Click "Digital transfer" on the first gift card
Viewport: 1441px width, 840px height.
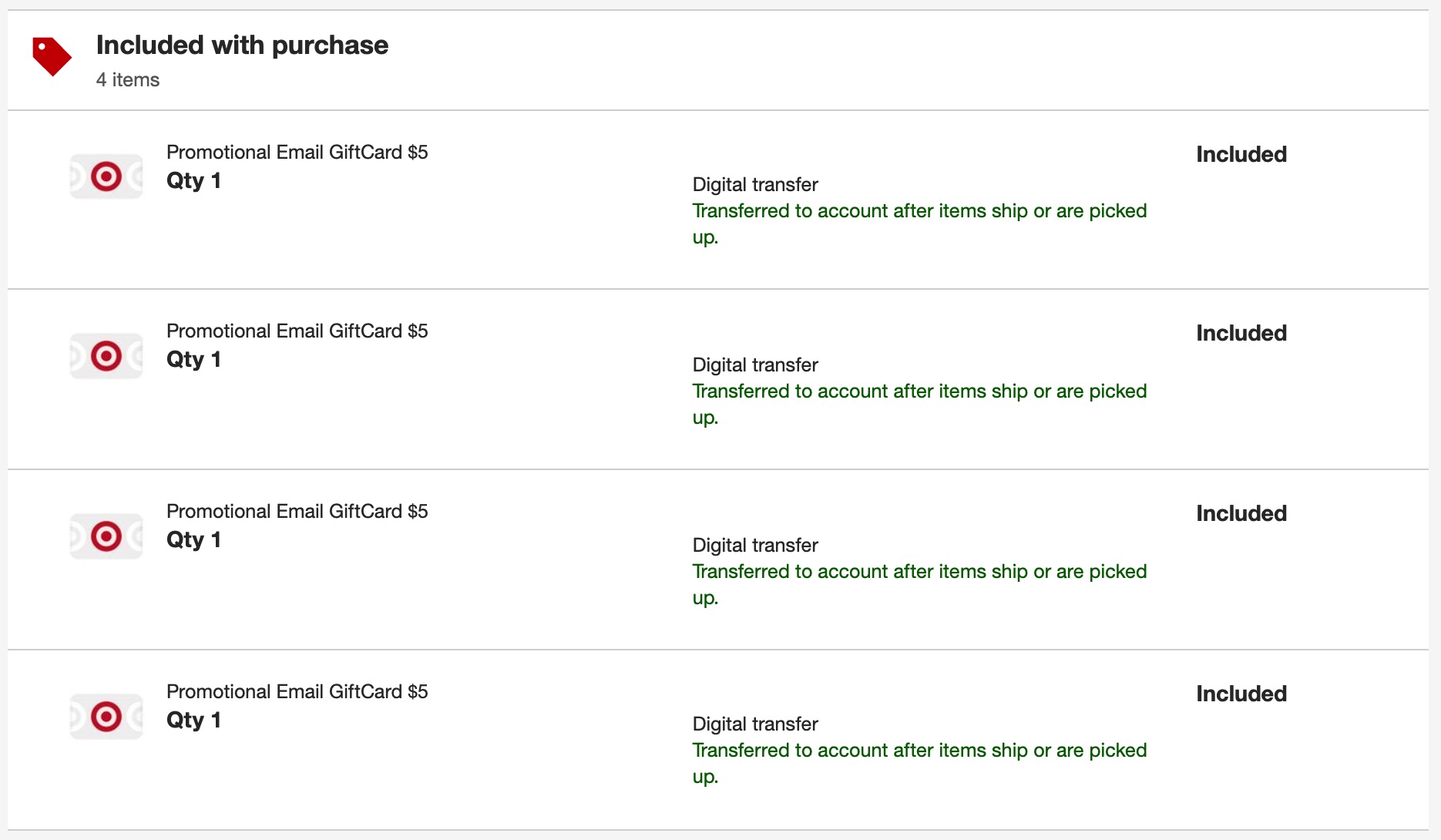coord(754,185)
